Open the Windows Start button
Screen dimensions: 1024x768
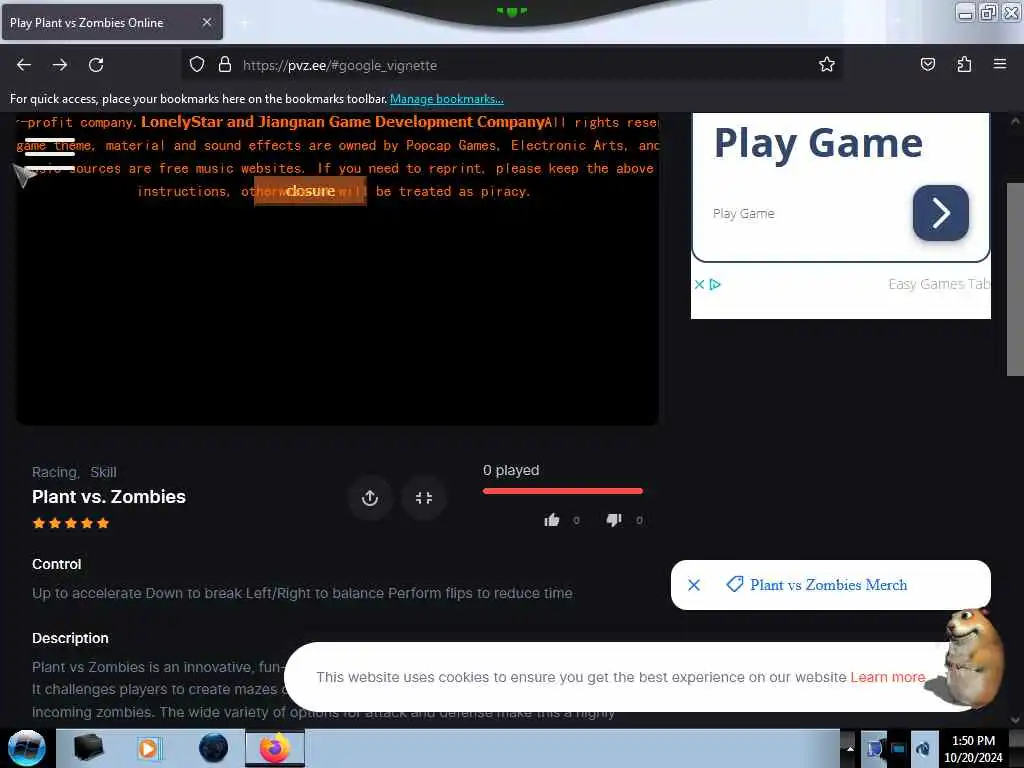click(x=27, y=748)
